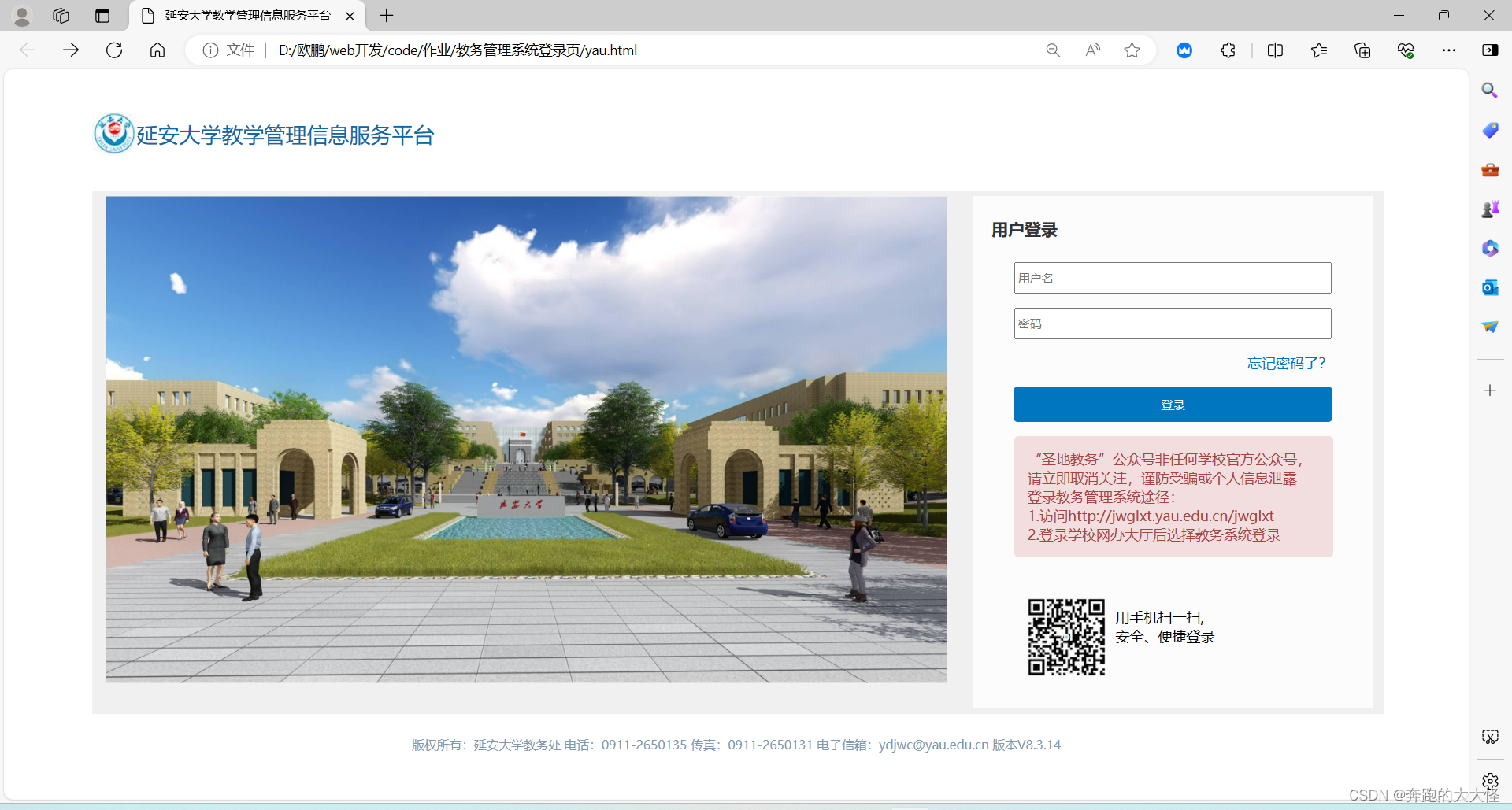Toggle the sidebar button at toolbar end
This screenshot has height=810, width=1512.
(1490, 50)
